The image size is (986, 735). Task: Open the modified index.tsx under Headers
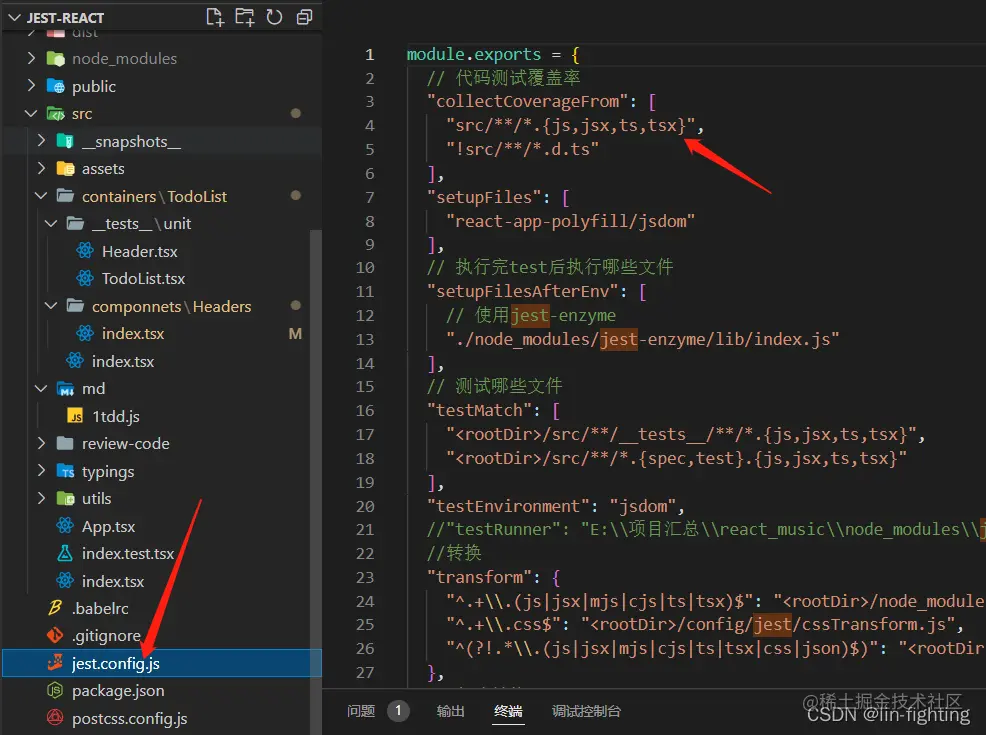[133, 334]
